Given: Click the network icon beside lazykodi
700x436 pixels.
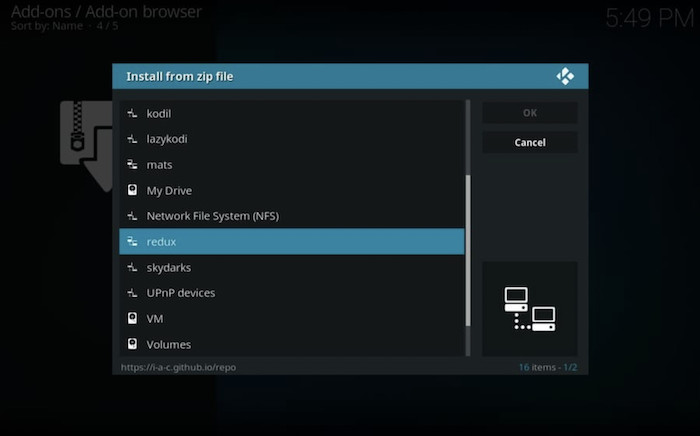Looking at the screenshot, I should (132, 139).
